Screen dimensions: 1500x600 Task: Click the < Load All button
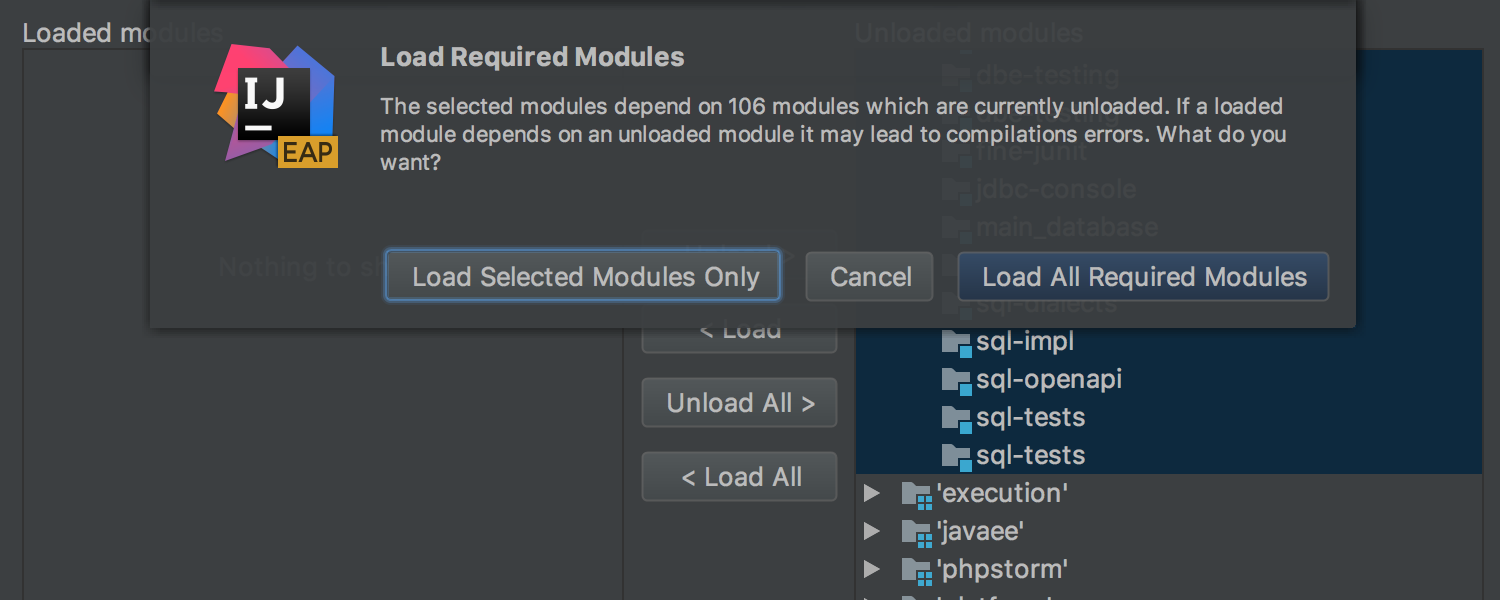point(740,477)
